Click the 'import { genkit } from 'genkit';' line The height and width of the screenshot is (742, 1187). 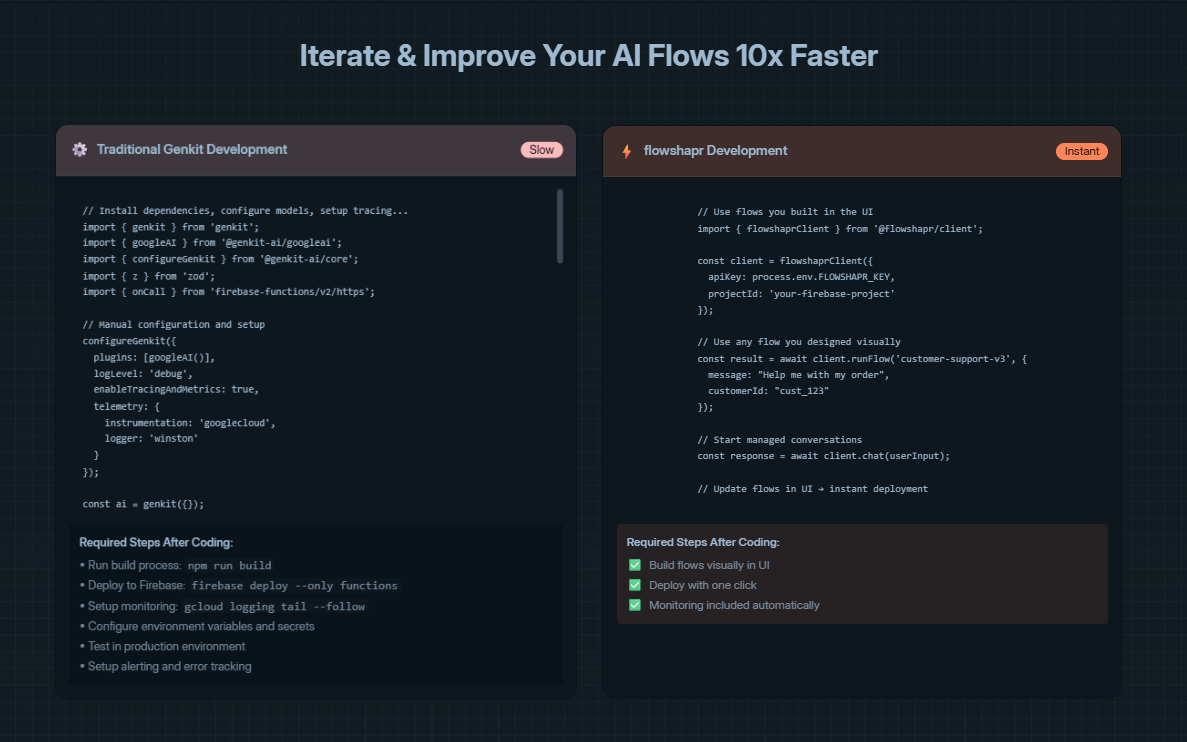click(x=171, y=227)
